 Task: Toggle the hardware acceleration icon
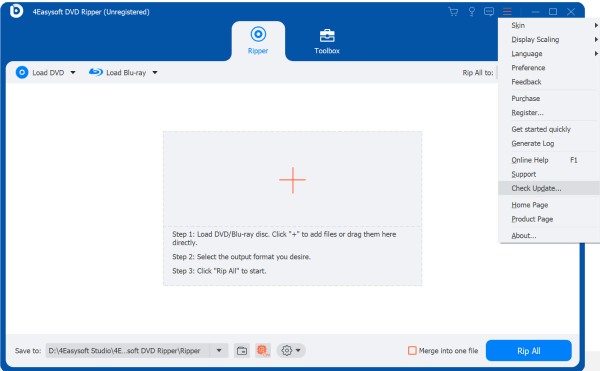[x=263, y=350]
